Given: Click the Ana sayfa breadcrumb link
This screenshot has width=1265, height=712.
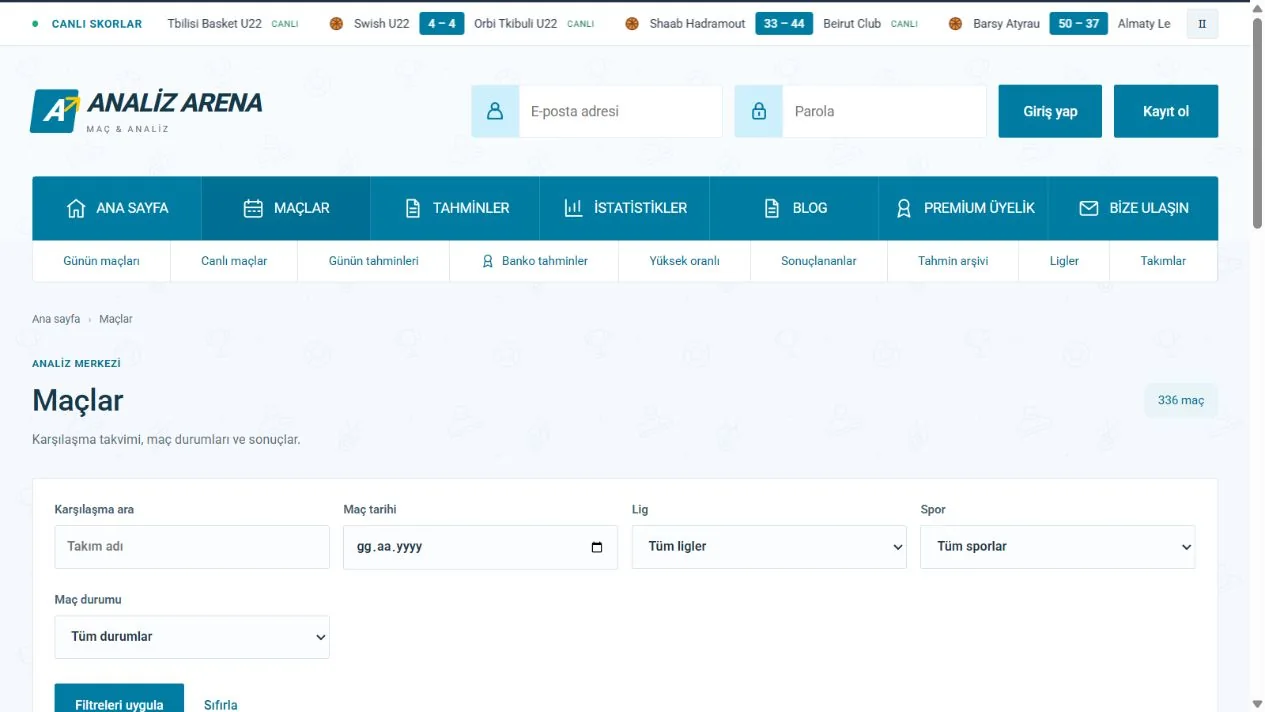Looking at the screenshot, I should [56, 319].
